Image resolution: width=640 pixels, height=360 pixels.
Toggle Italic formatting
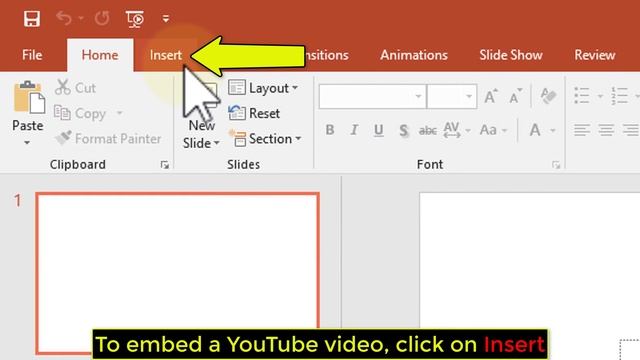point(354,130)
